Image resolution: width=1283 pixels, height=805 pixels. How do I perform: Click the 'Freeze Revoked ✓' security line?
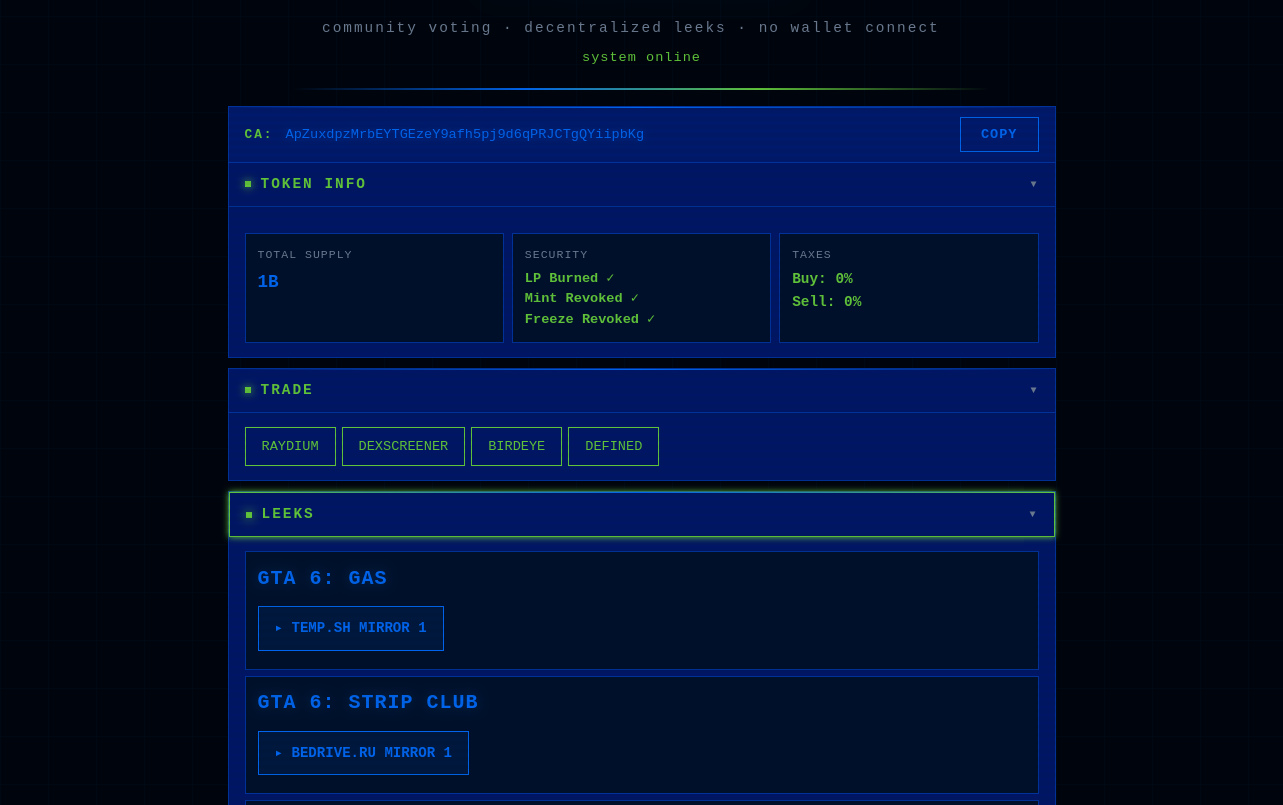[x=590, y=319]
